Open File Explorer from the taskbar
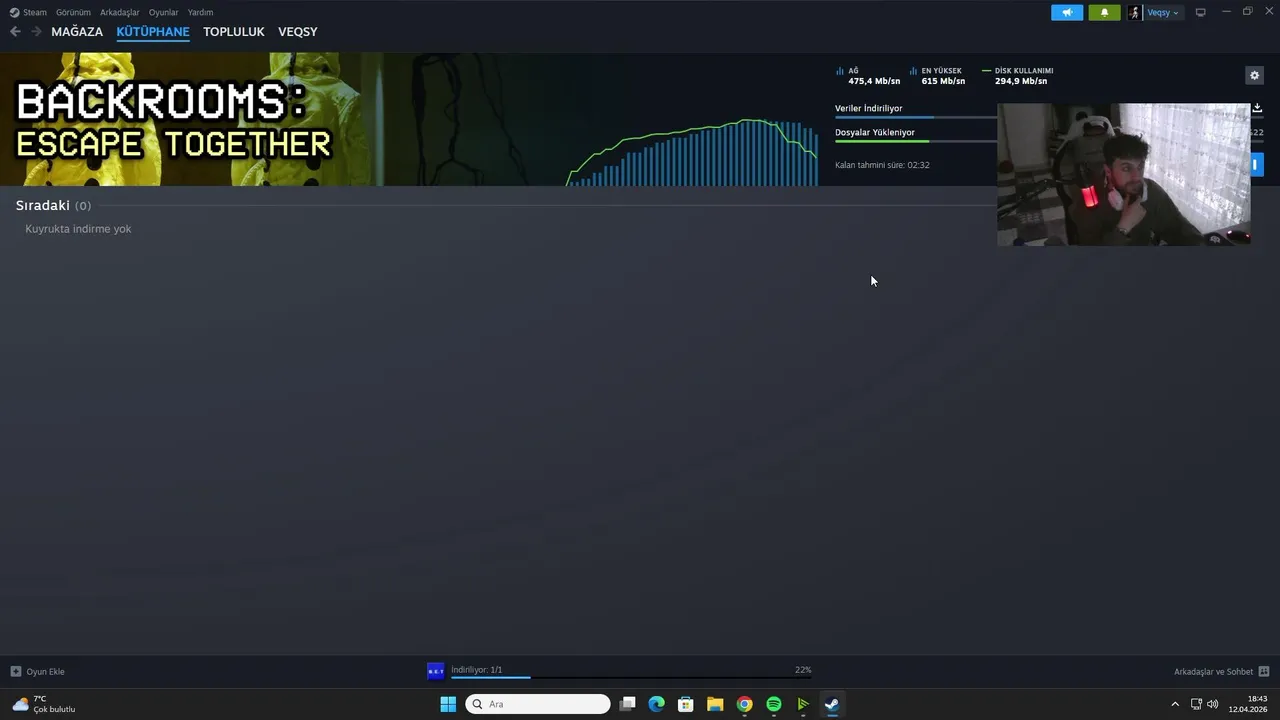 715,704
